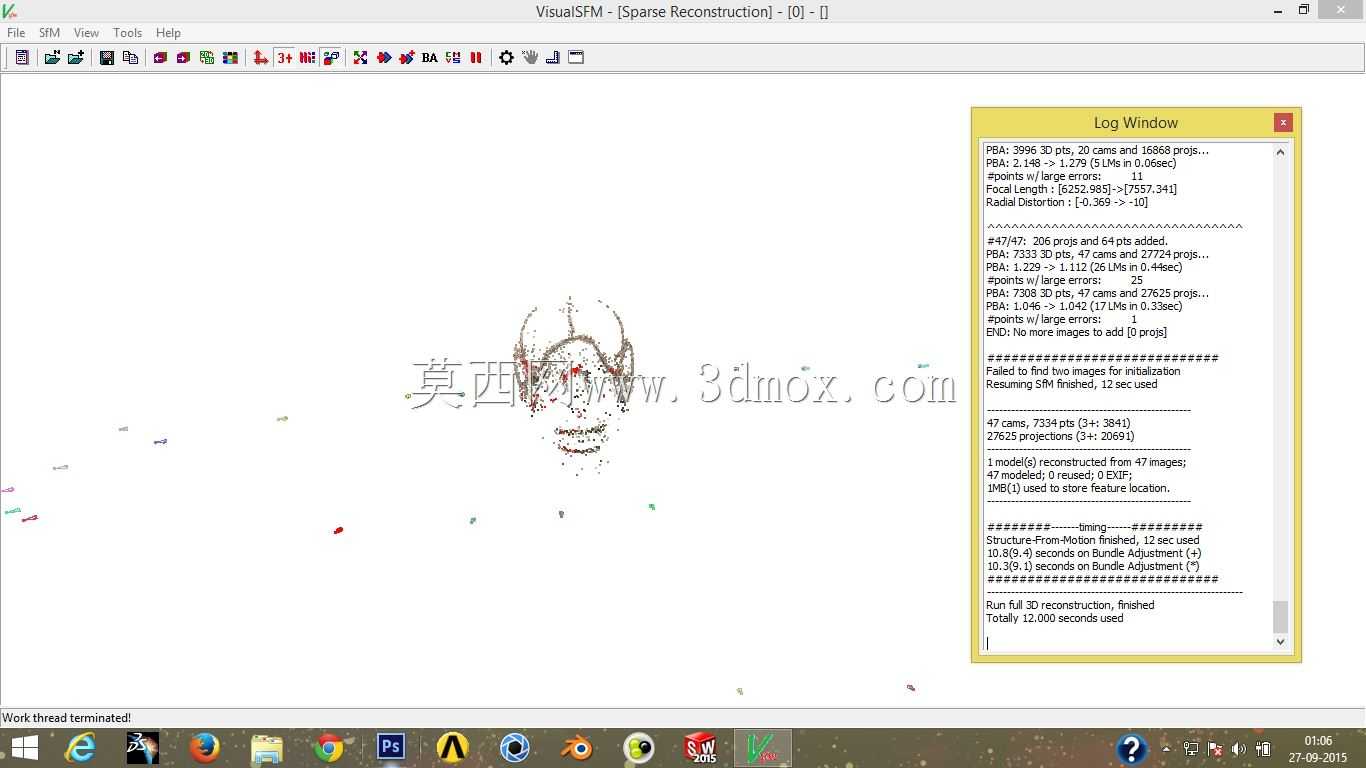Select the hand tool icon
The image size is (1366, 768).
[530, 58]
